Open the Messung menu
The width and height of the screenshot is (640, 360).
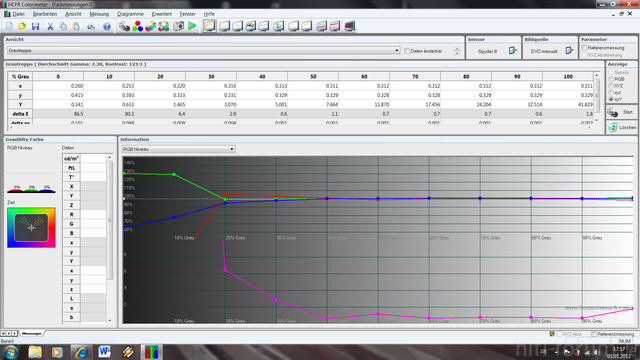tap(99, 14)
